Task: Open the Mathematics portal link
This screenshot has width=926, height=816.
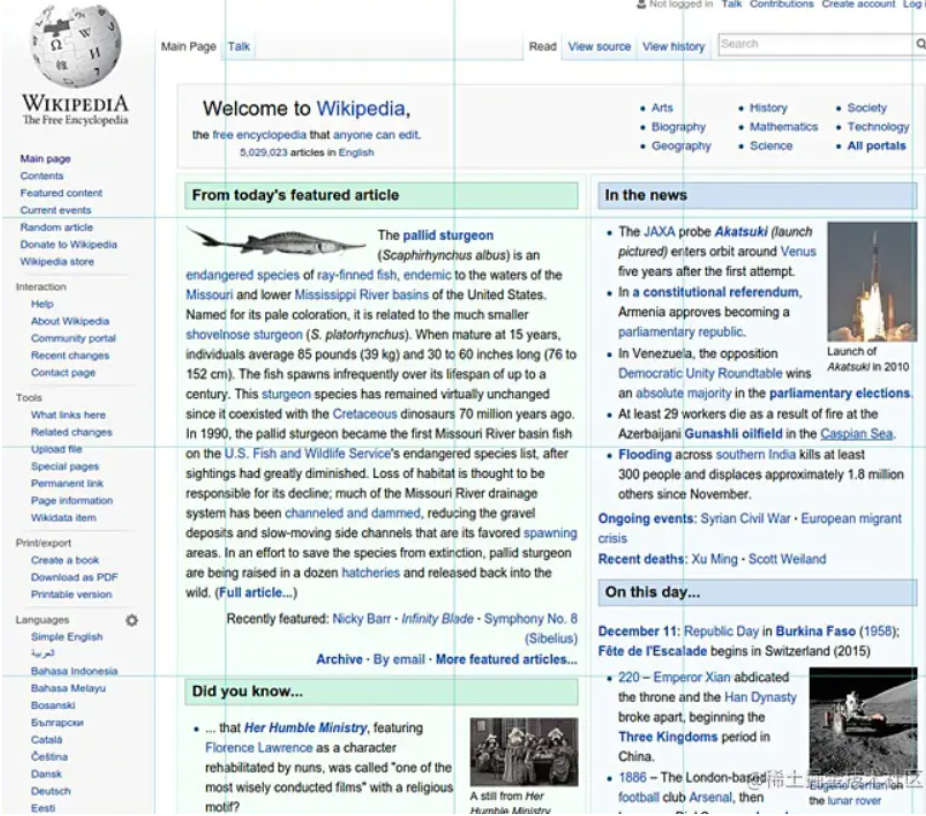Action: tap(784, 127)
